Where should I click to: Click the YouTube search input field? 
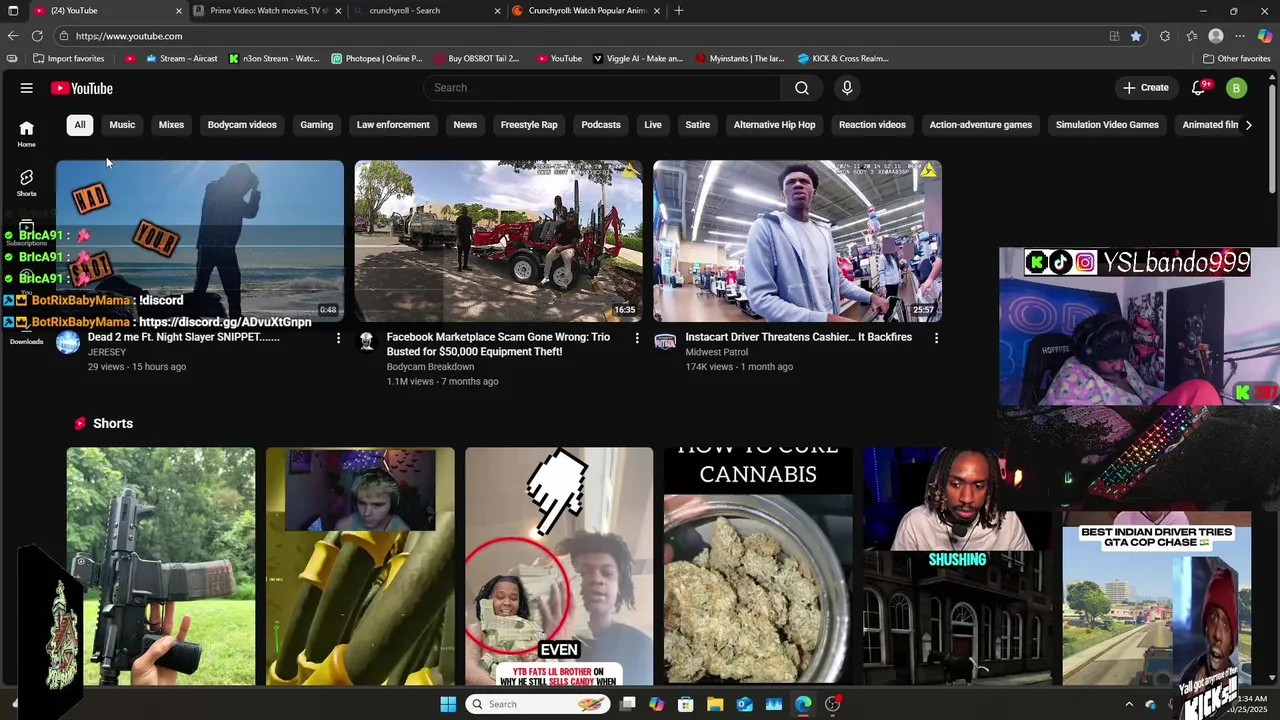(603, 88)
